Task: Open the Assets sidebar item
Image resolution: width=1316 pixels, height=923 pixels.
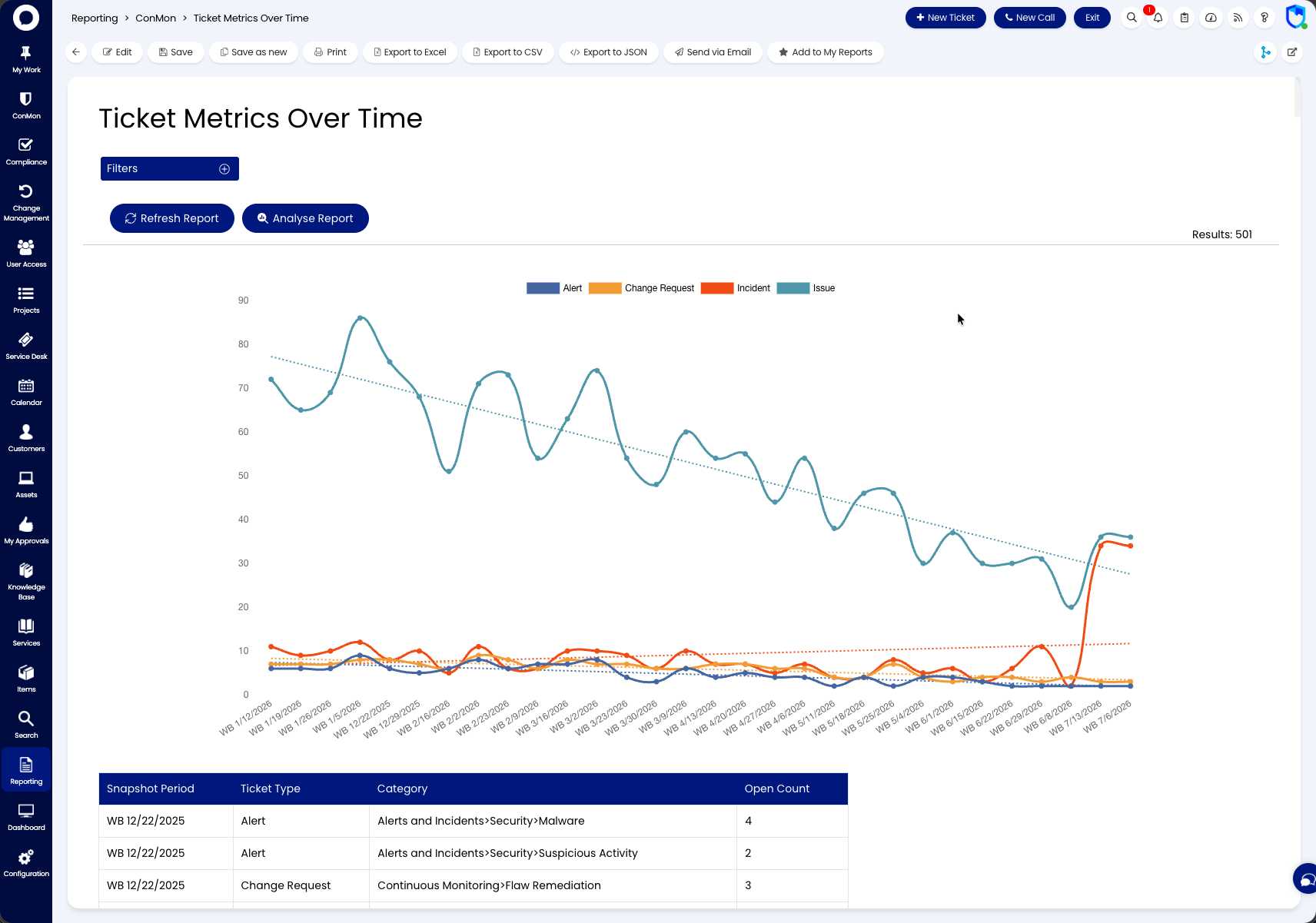Action: coord(26,484)
